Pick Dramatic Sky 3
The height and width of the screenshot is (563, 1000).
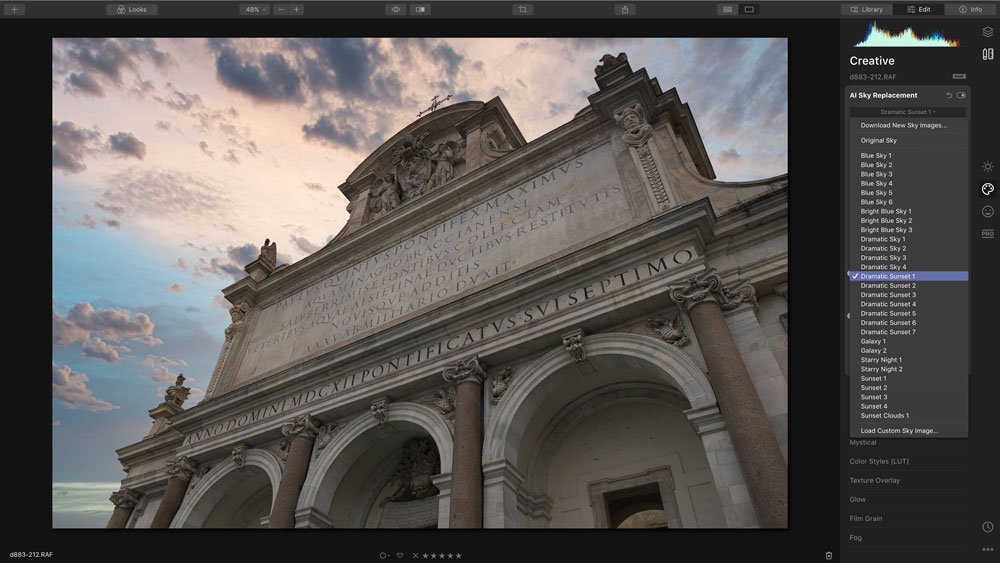tap(908, 258)
